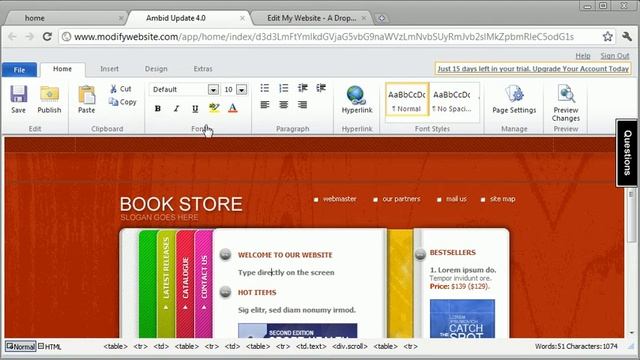Expand the font size dropdown arrow
640x360 pixels.
point(242,89)
